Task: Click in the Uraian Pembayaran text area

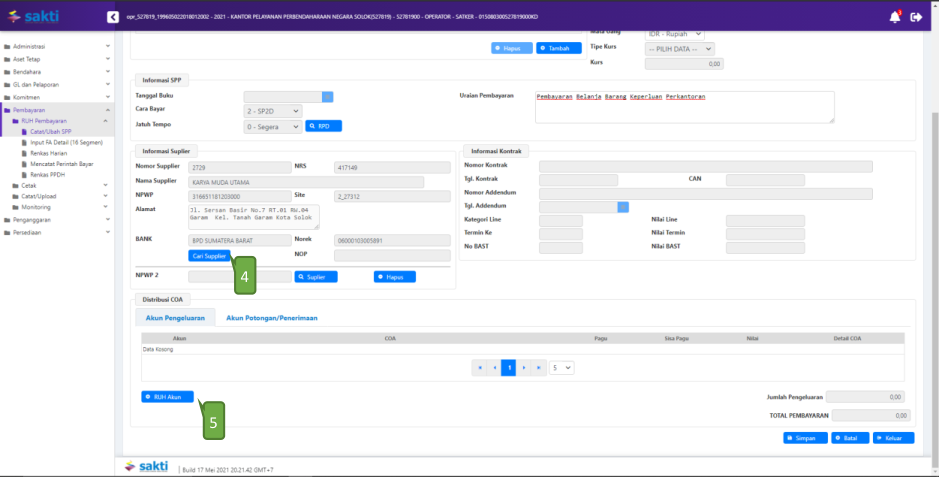Action: point(684,106)
